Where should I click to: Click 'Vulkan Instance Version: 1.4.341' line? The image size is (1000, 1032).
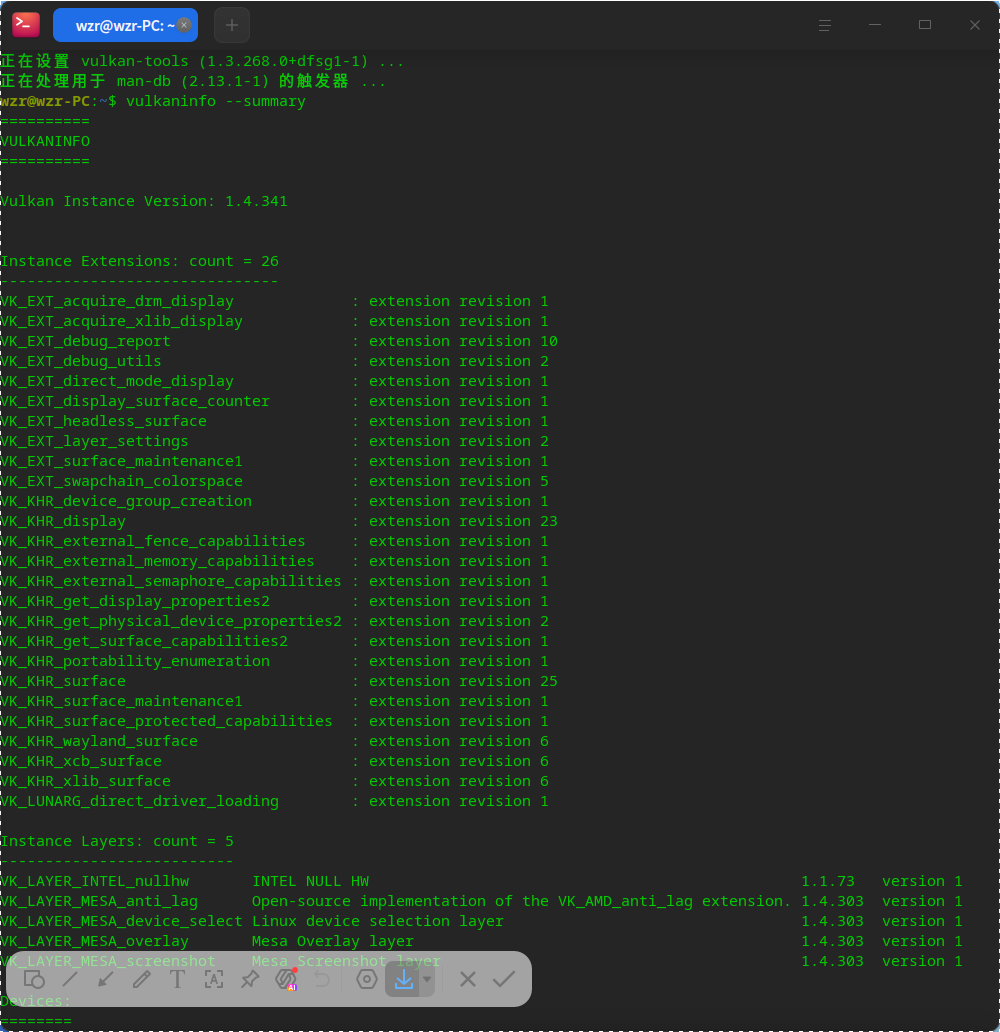coord(144,201)
